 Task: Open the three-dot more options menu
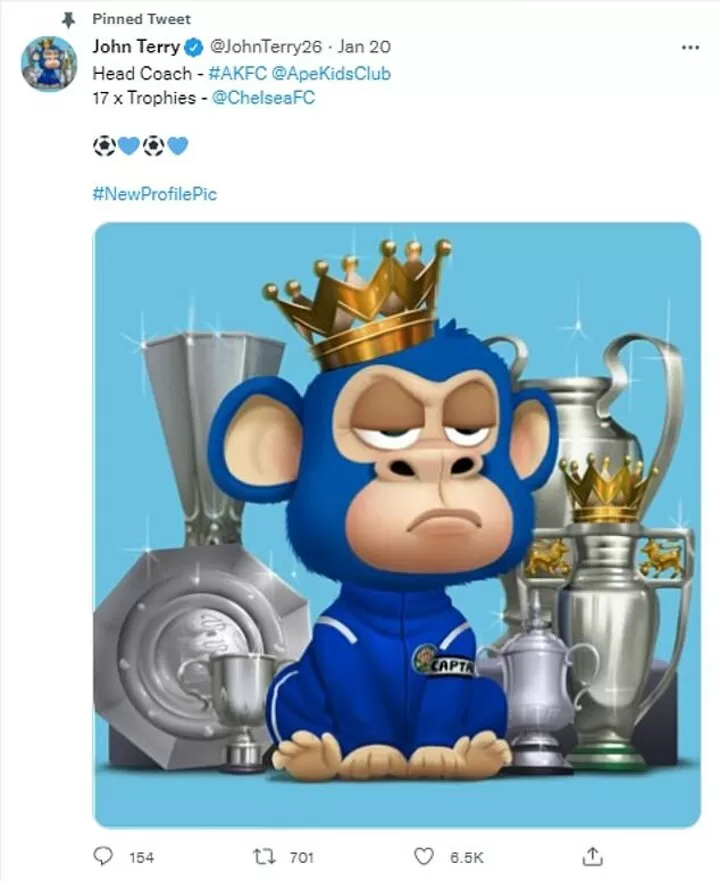coord(689,47)
